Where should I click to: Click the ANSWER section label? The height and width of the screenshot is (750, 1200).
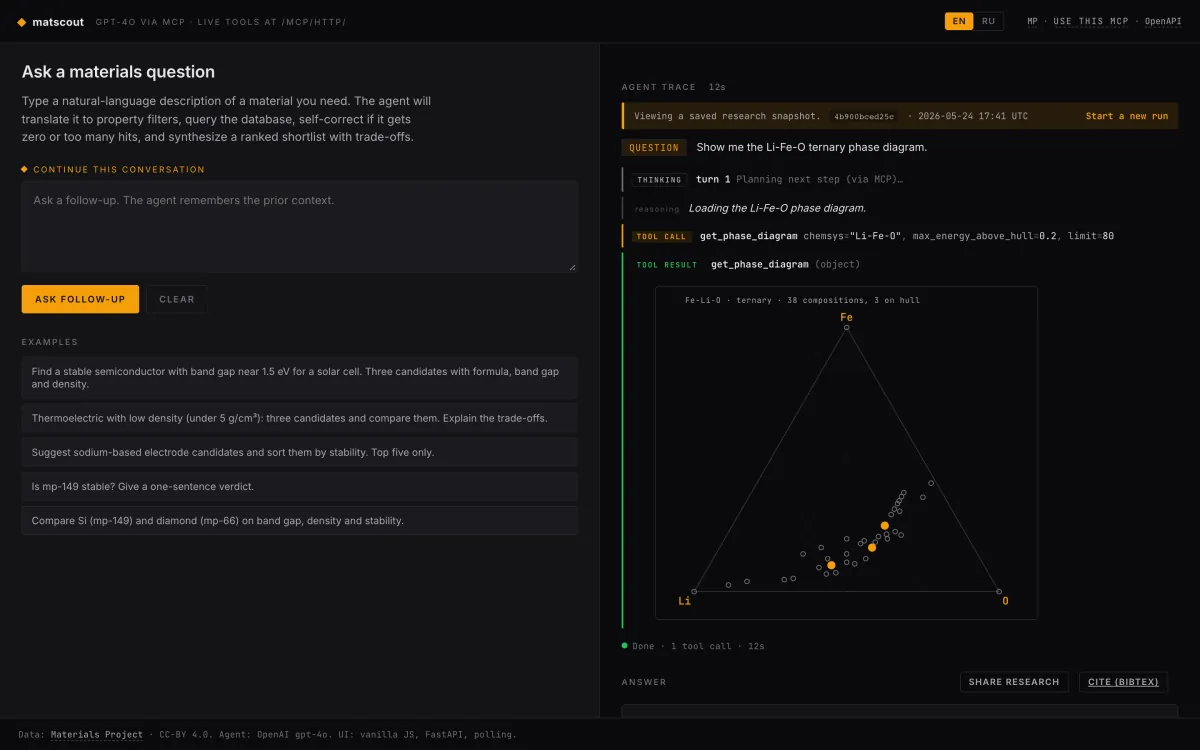pyautogui.click(x=644, y=682)
